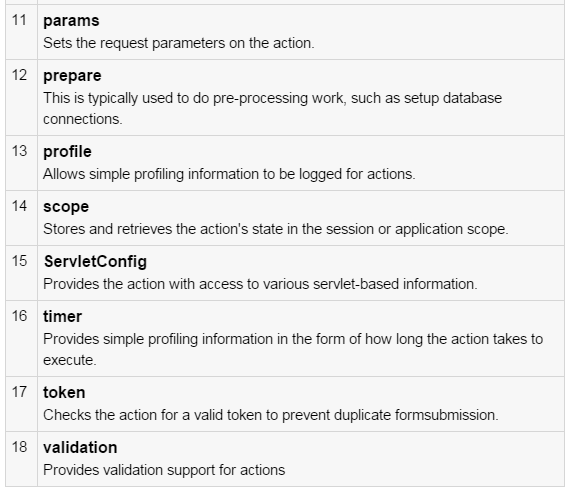Select the "validation" interceptor heading
Screen dimensions: 579x491
(x=80, y=447)
